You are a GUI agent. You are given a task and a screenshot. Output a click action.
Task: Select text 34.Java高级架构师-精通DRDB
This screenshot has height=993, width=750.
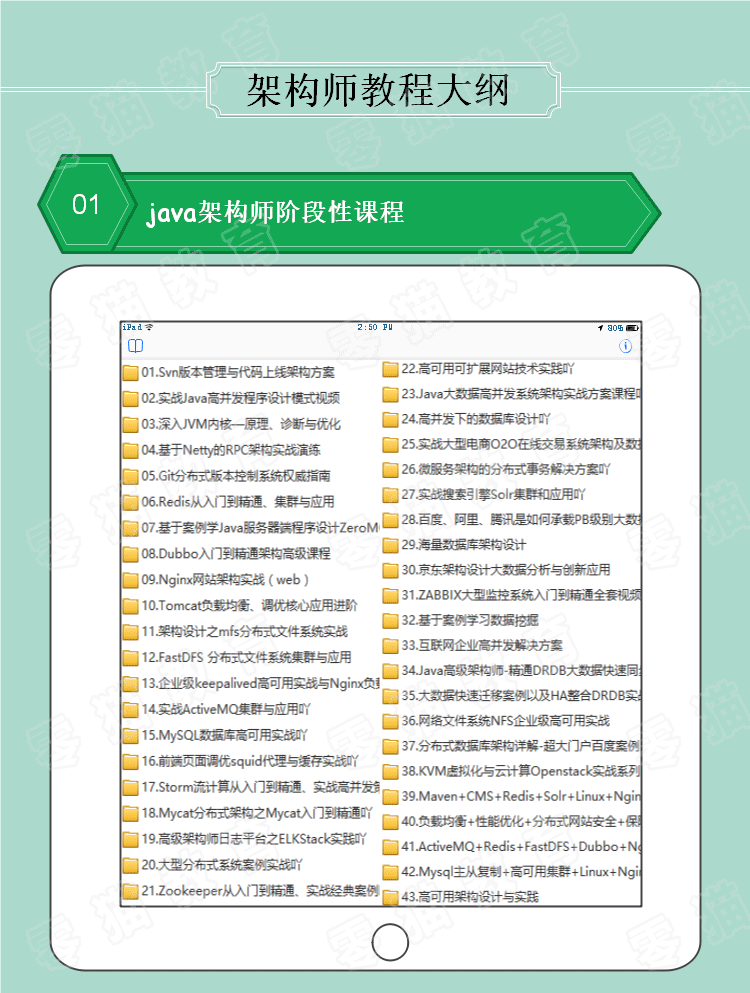(x=521, y=670)
